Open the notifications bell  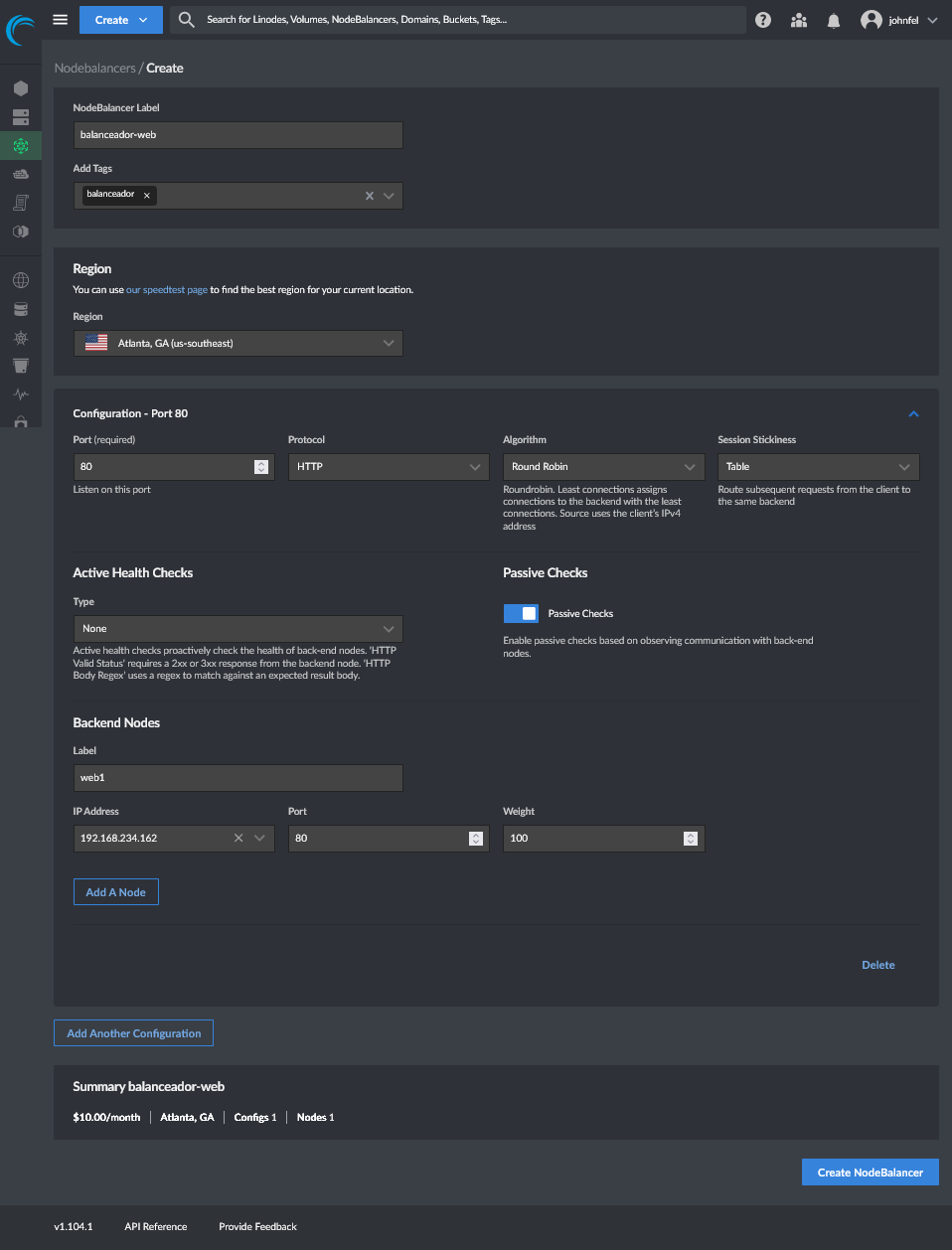(x=833, y=20)
